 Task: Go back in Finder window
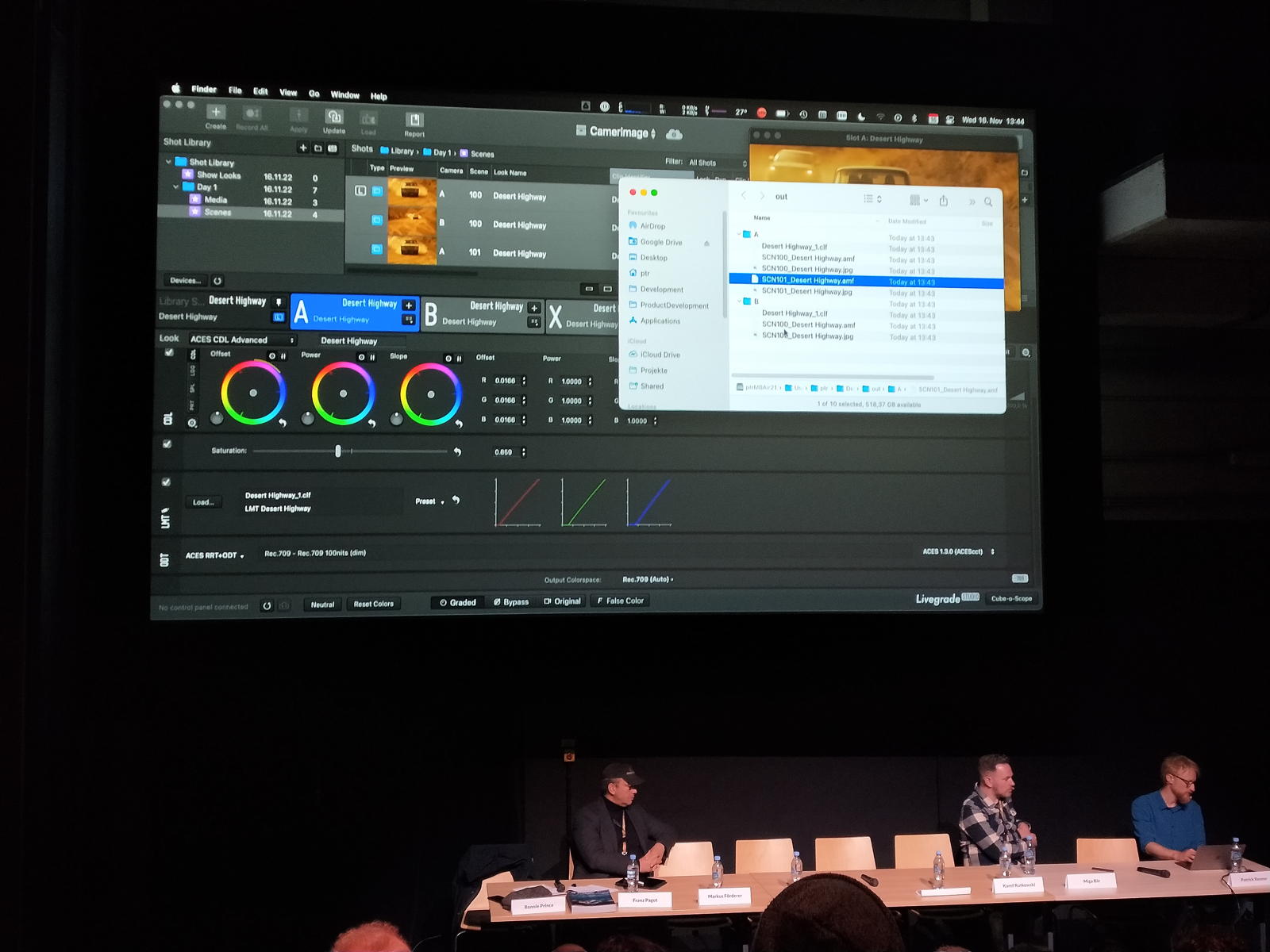(744, 196)
